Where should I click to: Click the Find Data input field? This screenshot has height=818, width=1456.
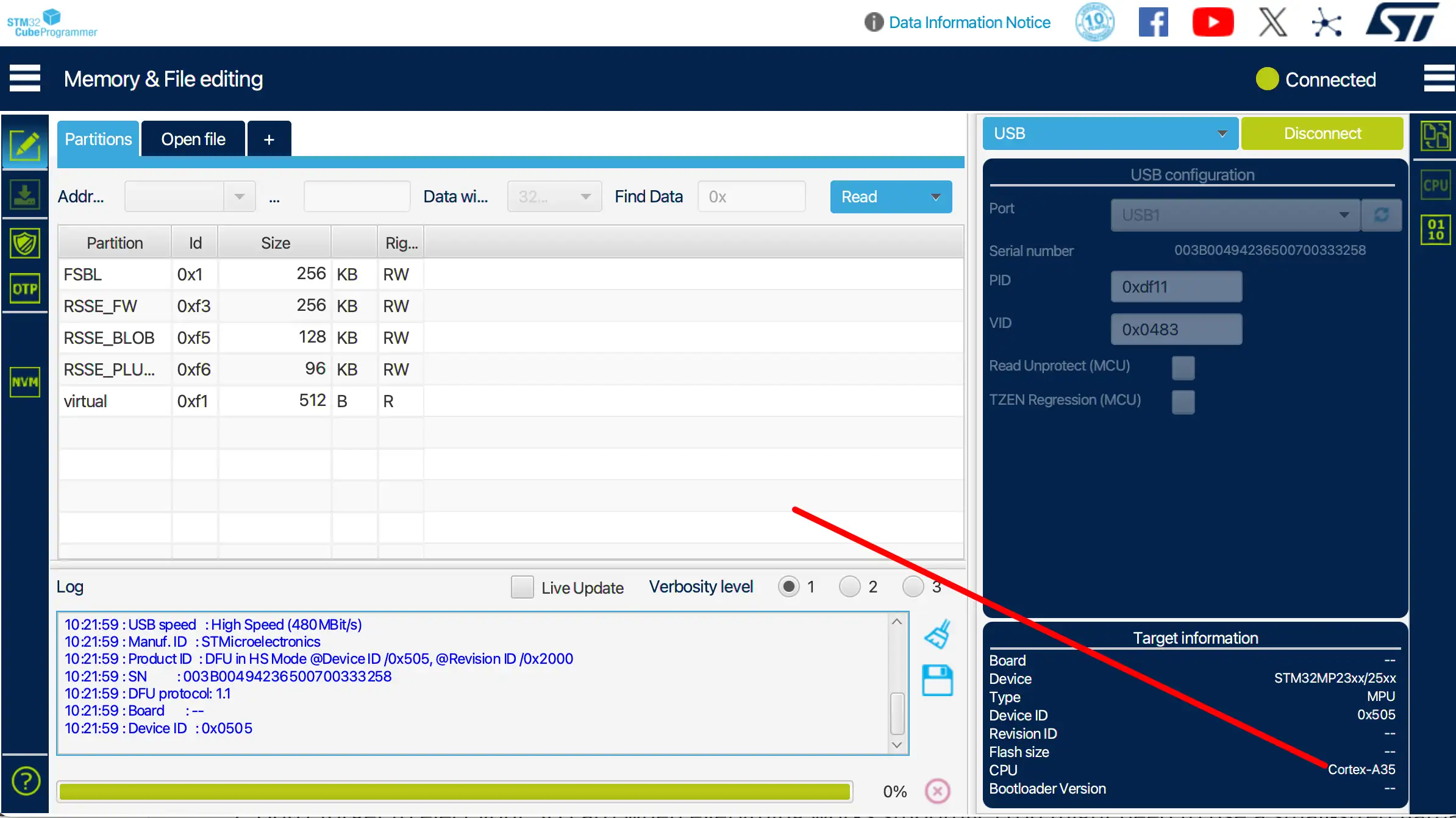pos(751,196)
